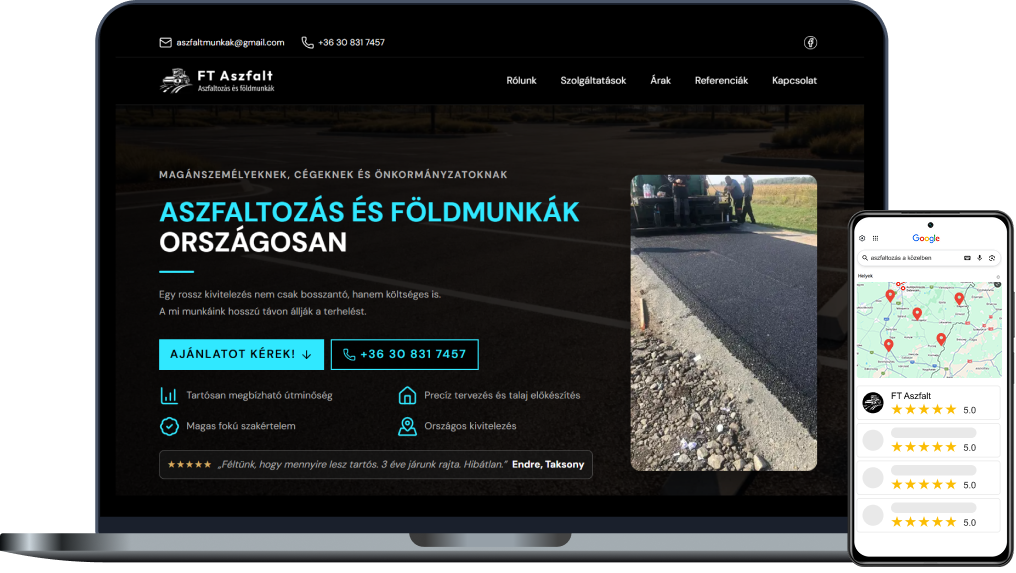1016x573 pixels.
Task: Click the phone's Google search field
Action: (929, 258)
